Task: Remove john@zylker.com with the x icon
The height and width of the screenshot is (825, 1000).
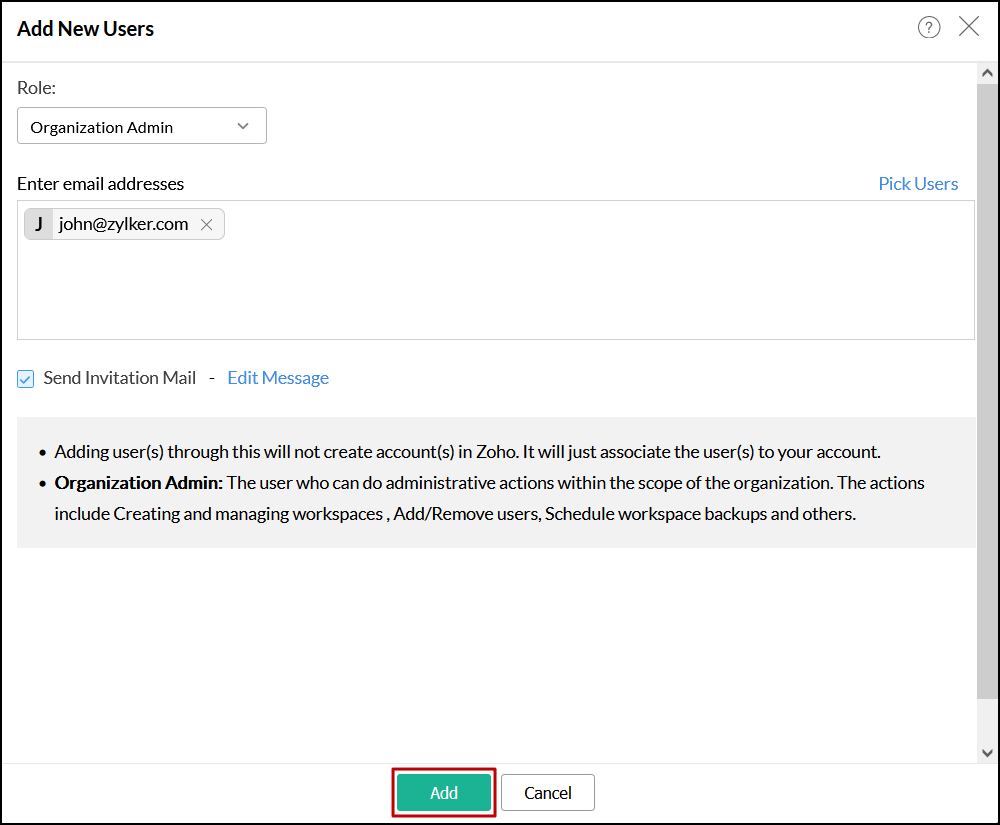Action: point(207,225)
